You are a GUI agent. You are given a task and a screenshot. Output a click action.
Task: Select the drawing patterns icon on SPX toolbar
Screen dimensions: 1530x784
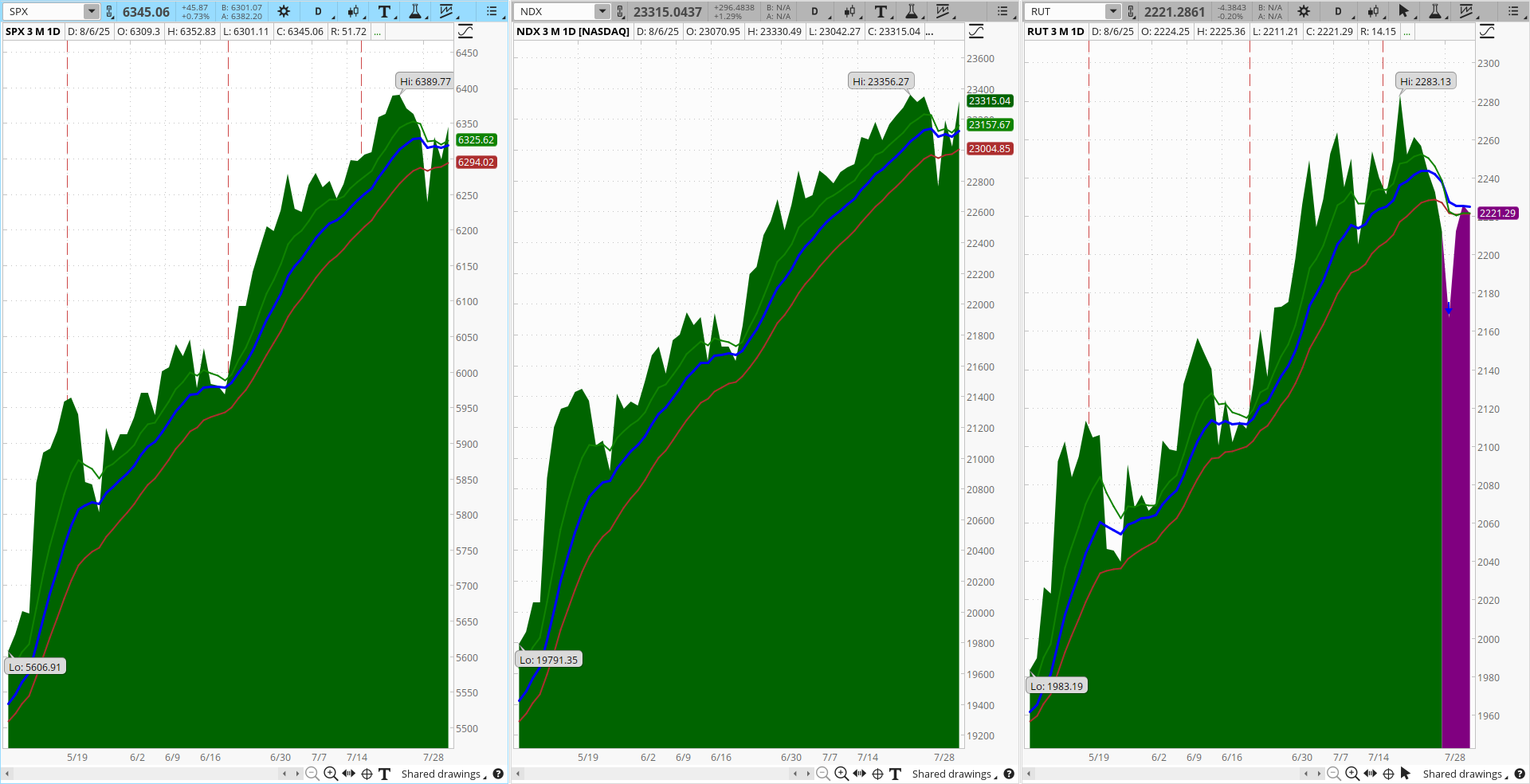[447, 12]
